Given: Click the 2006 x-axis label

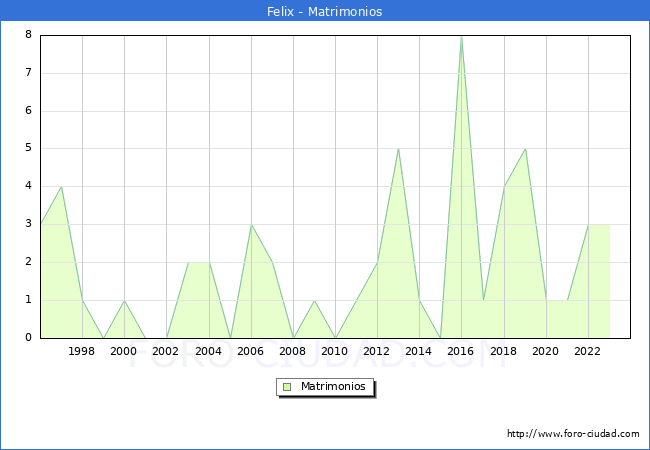Looking at the screenshot, I should click(250, 351).
